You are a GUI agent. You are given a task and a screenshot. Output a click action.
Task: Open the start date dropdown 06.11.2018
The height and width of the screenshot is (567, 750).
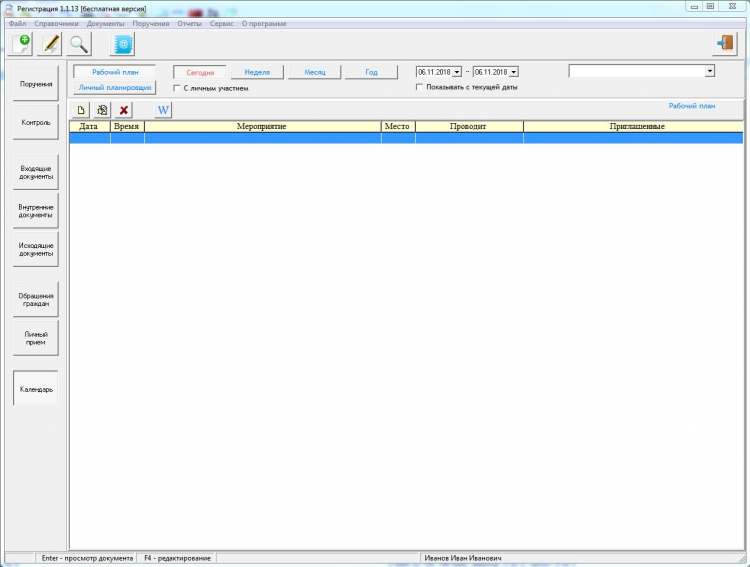tap(457, 72)
